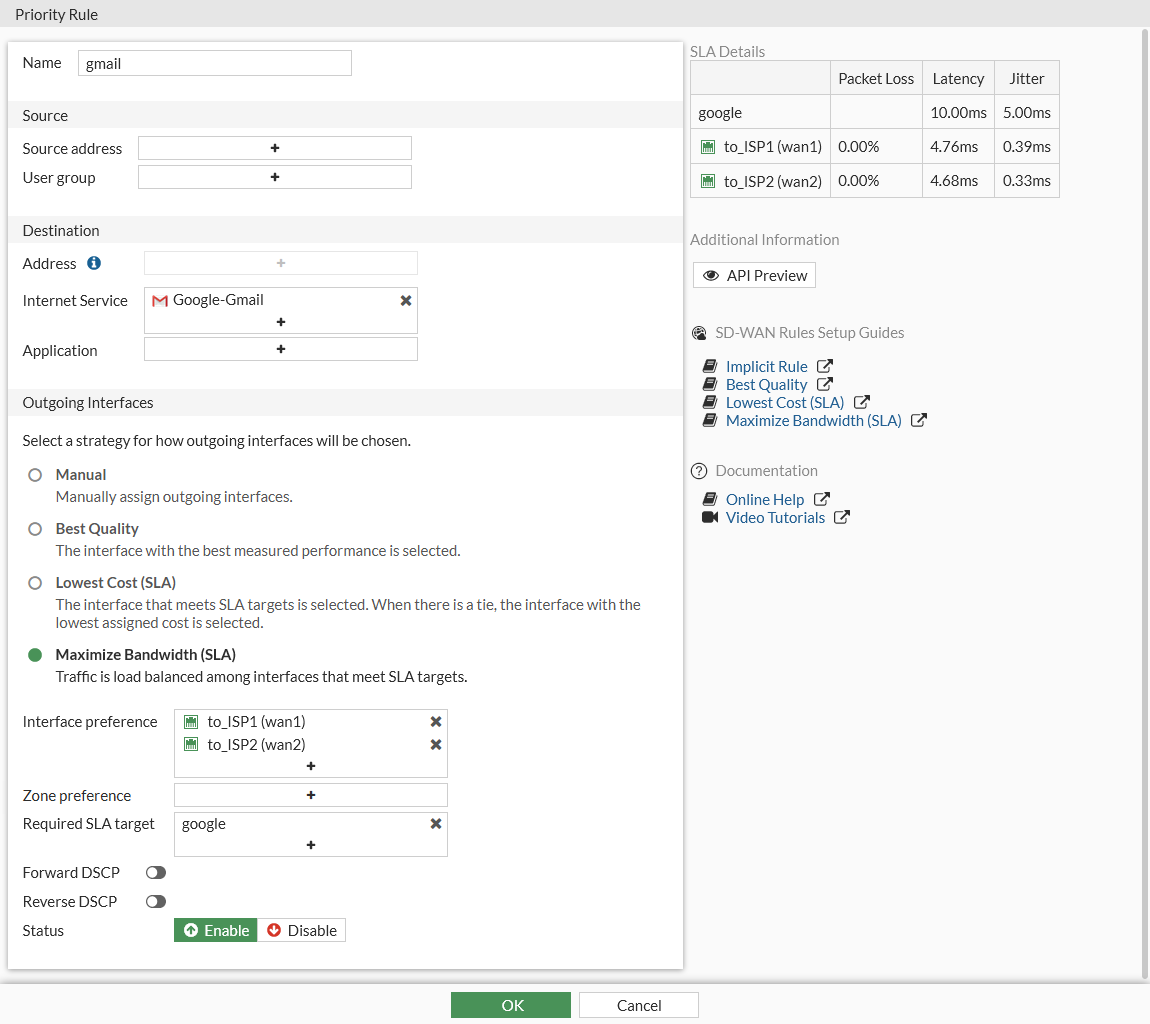Add a User group entry
Viewport: 1150px width, 1024px height.
click(275, 177)
